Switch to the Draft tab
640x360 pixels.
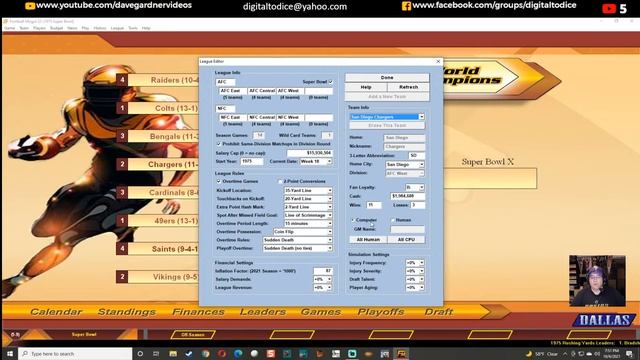tap(438, 312)
